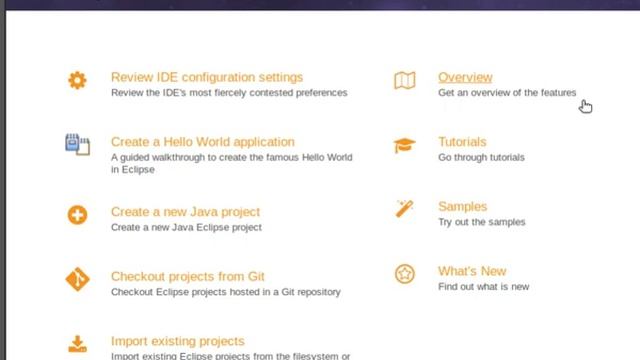Click the magic wand Samples icon
640x360 pixels.
[404, 209]
